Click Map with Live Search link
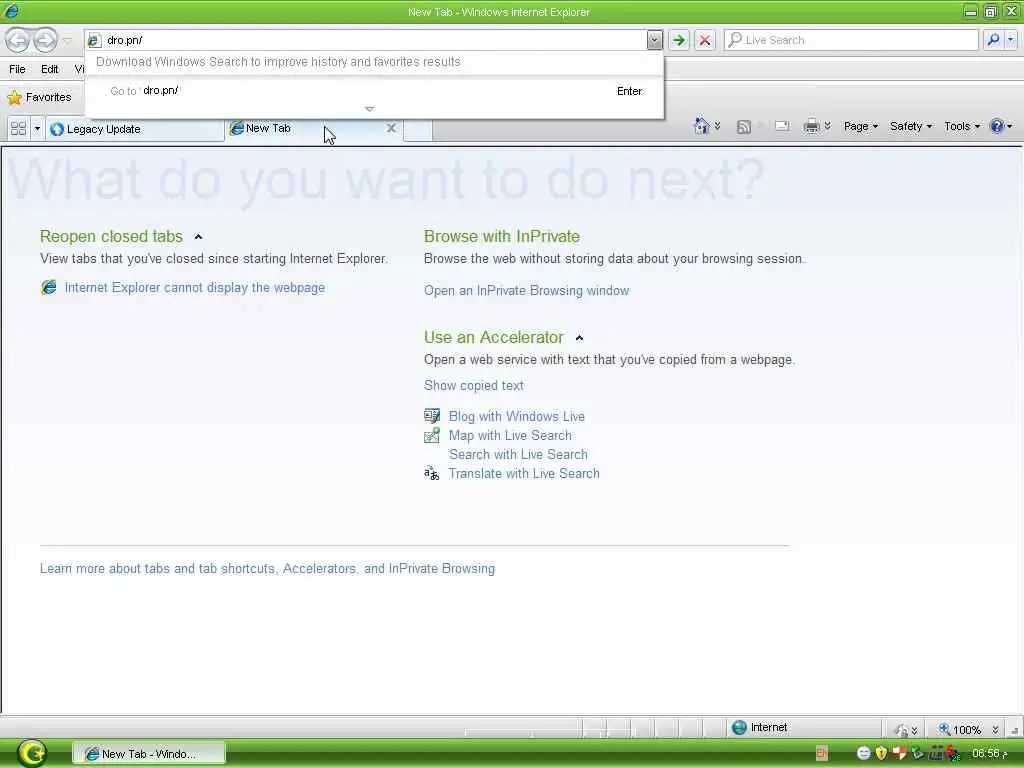This screenshot has height=768, width=1024. coord(510,436)
